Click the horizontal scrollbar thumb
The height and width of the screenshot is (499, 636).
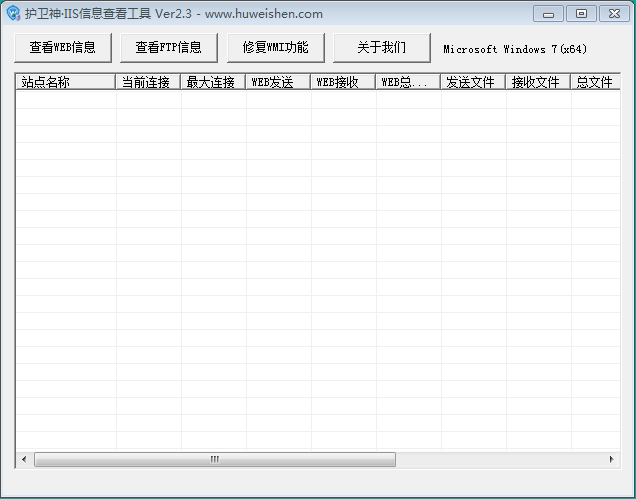(x=214, y=459)
